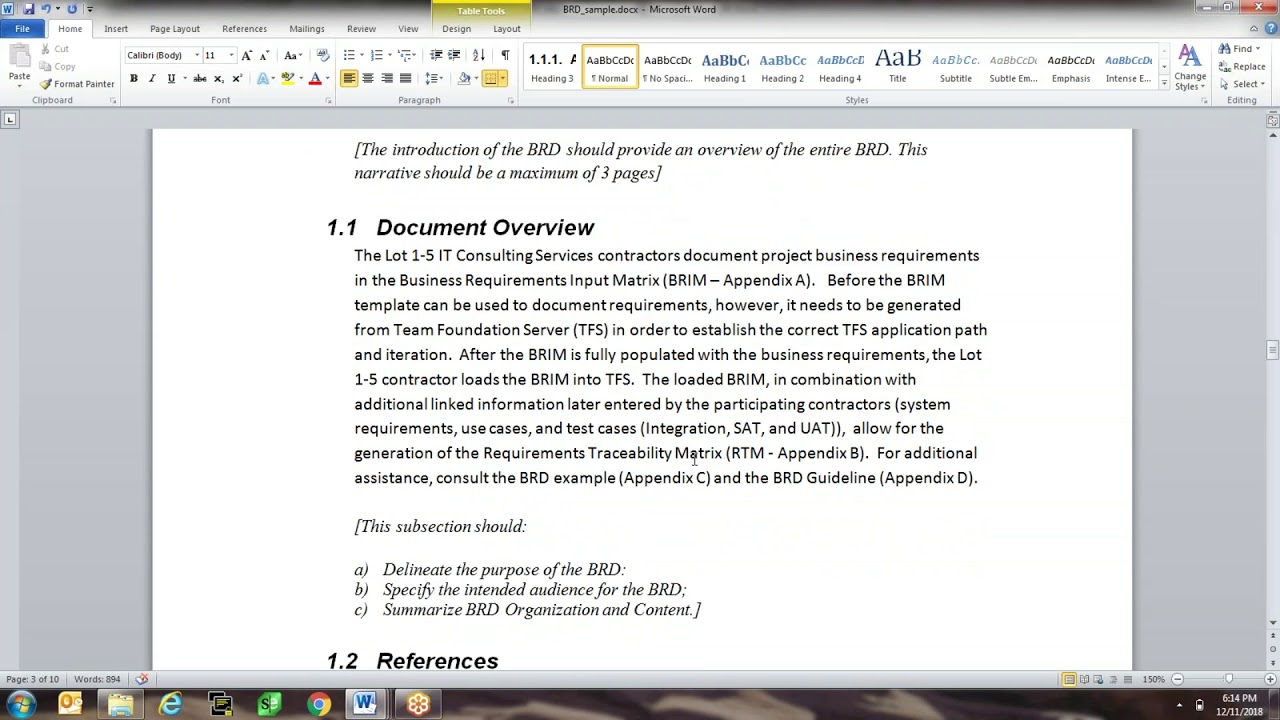Click the Cut command
This screenshot has height=720, width=1280.
54,49
